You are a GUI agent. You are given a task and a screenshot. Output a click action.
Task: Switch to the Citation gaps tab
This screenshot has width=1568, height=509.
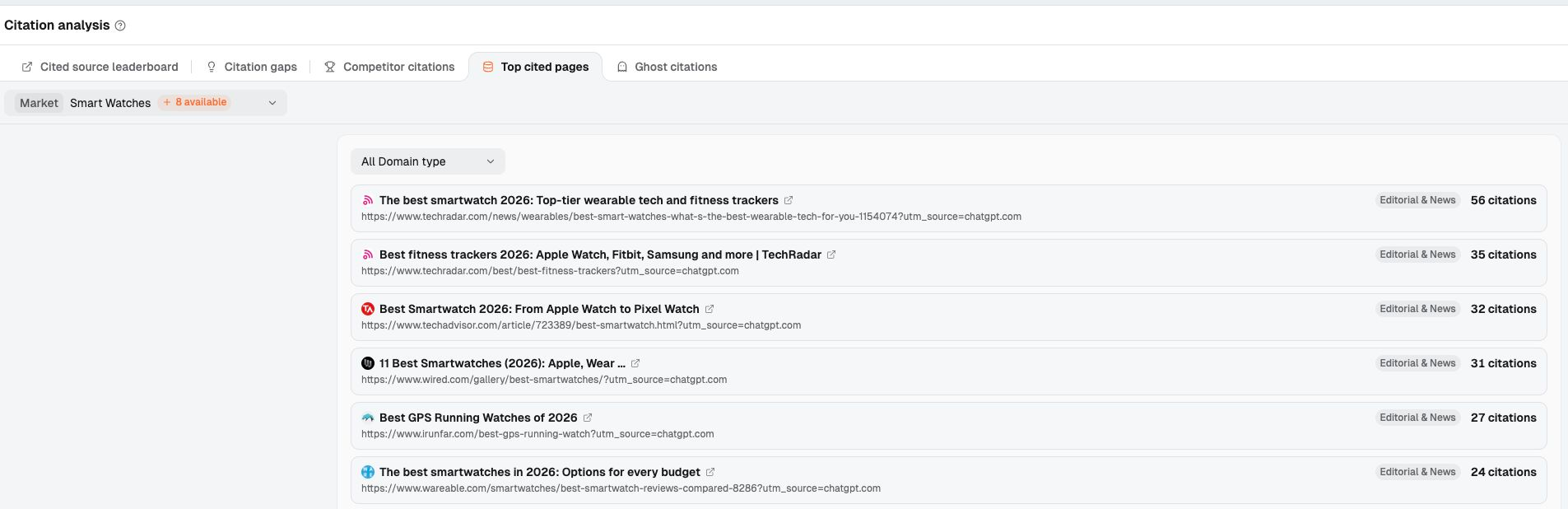pos(251,67)
